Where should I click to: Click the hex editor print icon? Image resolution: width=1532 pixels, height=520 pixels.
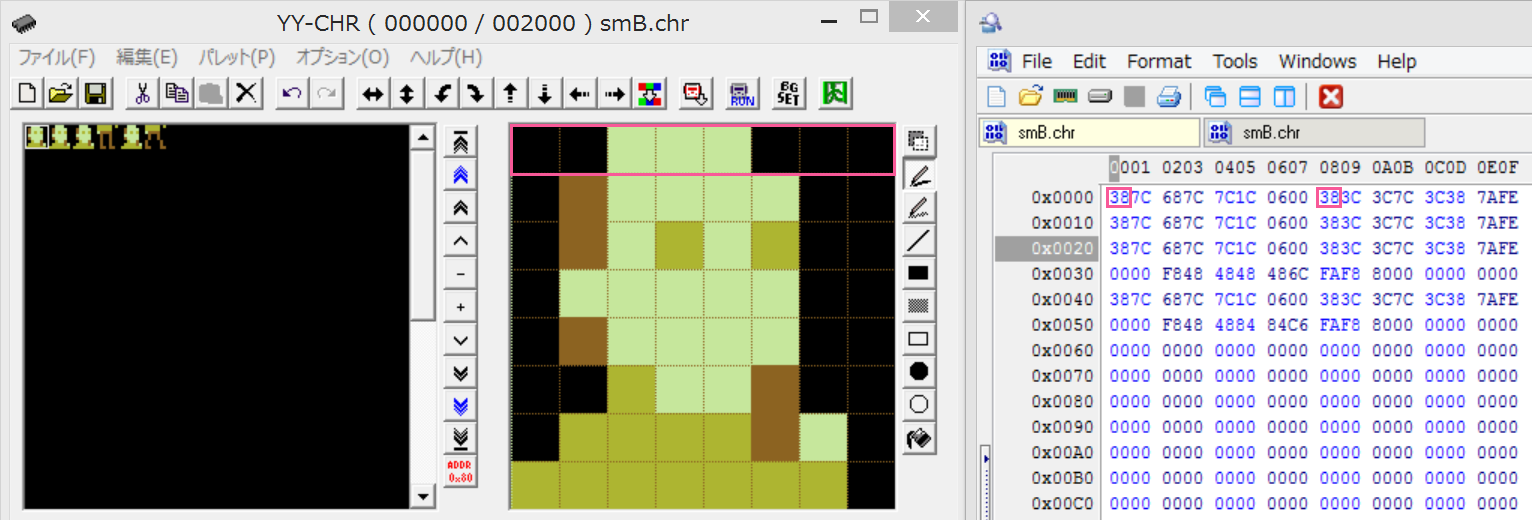(1169, 97)
